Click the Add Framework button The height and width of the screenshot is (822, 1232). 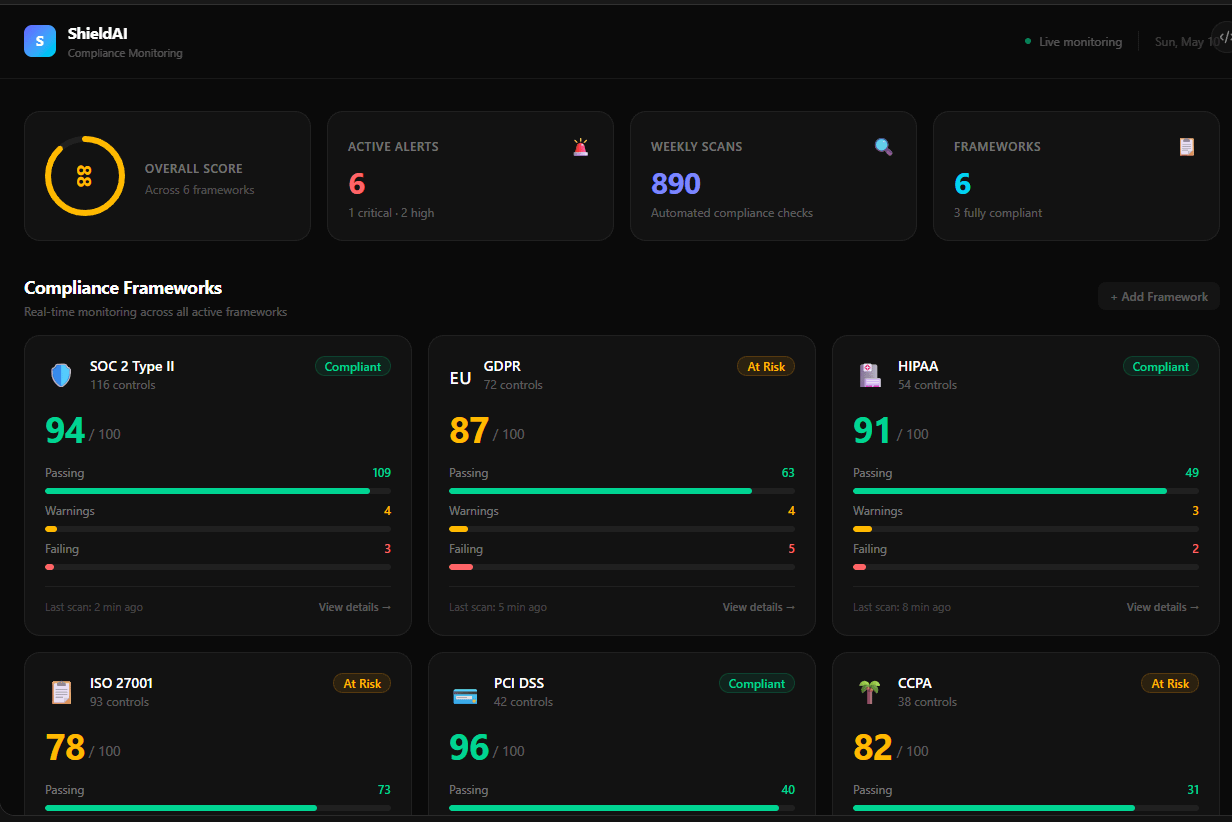pos(1159,296)
